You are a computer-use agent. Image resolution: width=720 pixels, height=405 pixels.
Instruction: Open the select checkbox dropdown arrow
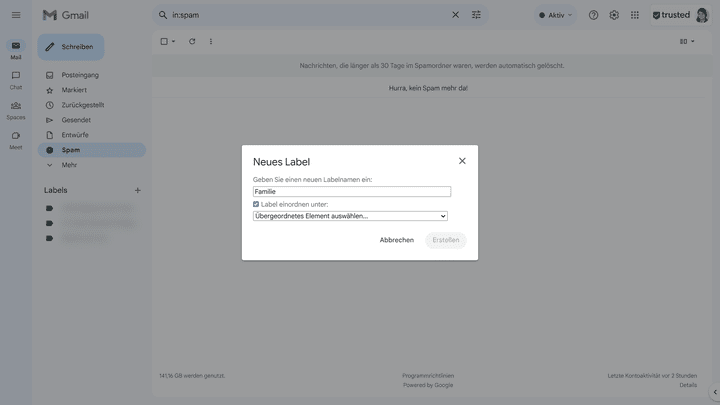coord(174,41)
